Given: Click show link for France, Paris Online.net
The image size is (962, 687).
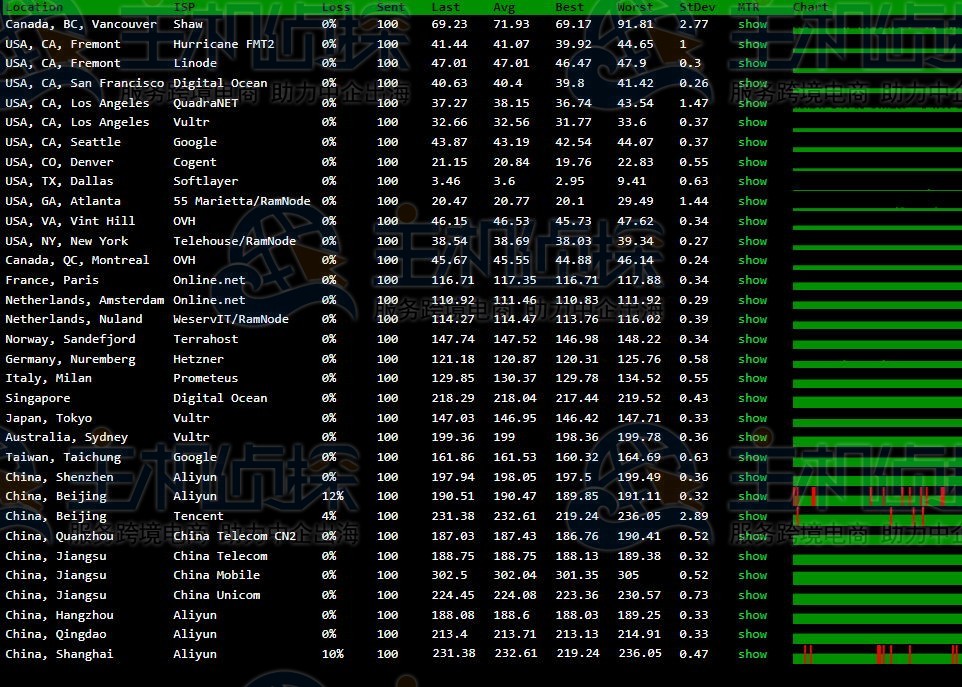Looking at the screenshot, I should pos(752,280).
